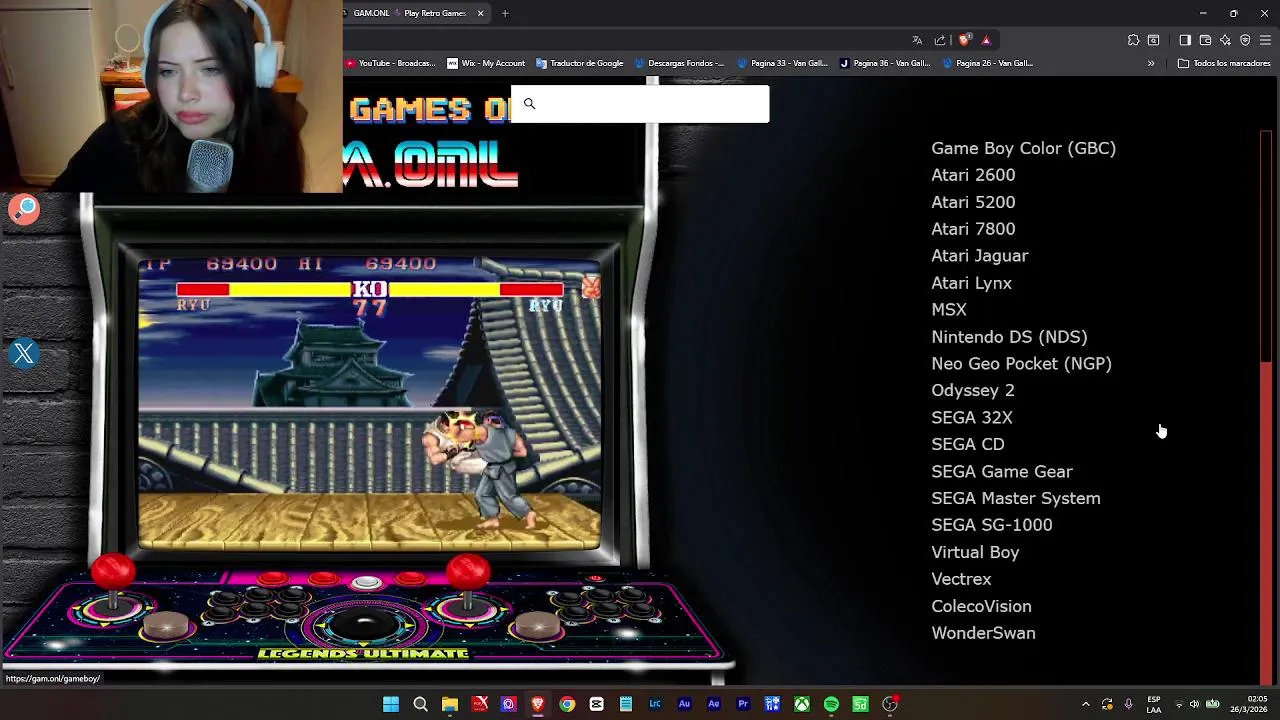Toggle the browser sidebar panel icon
1280x720 pixels.
1185,40
